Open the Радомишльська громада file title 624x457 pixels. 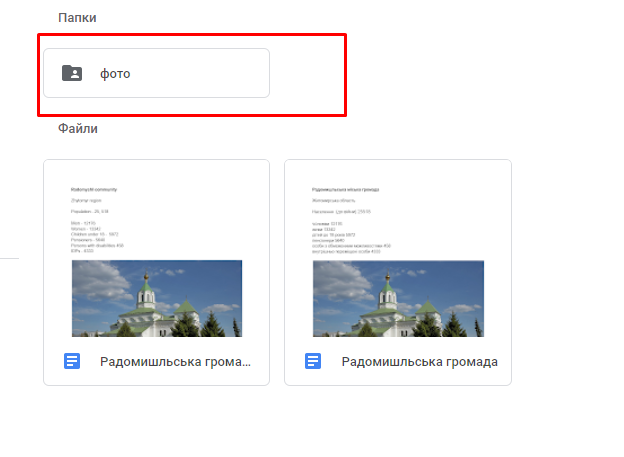[420, 361]
